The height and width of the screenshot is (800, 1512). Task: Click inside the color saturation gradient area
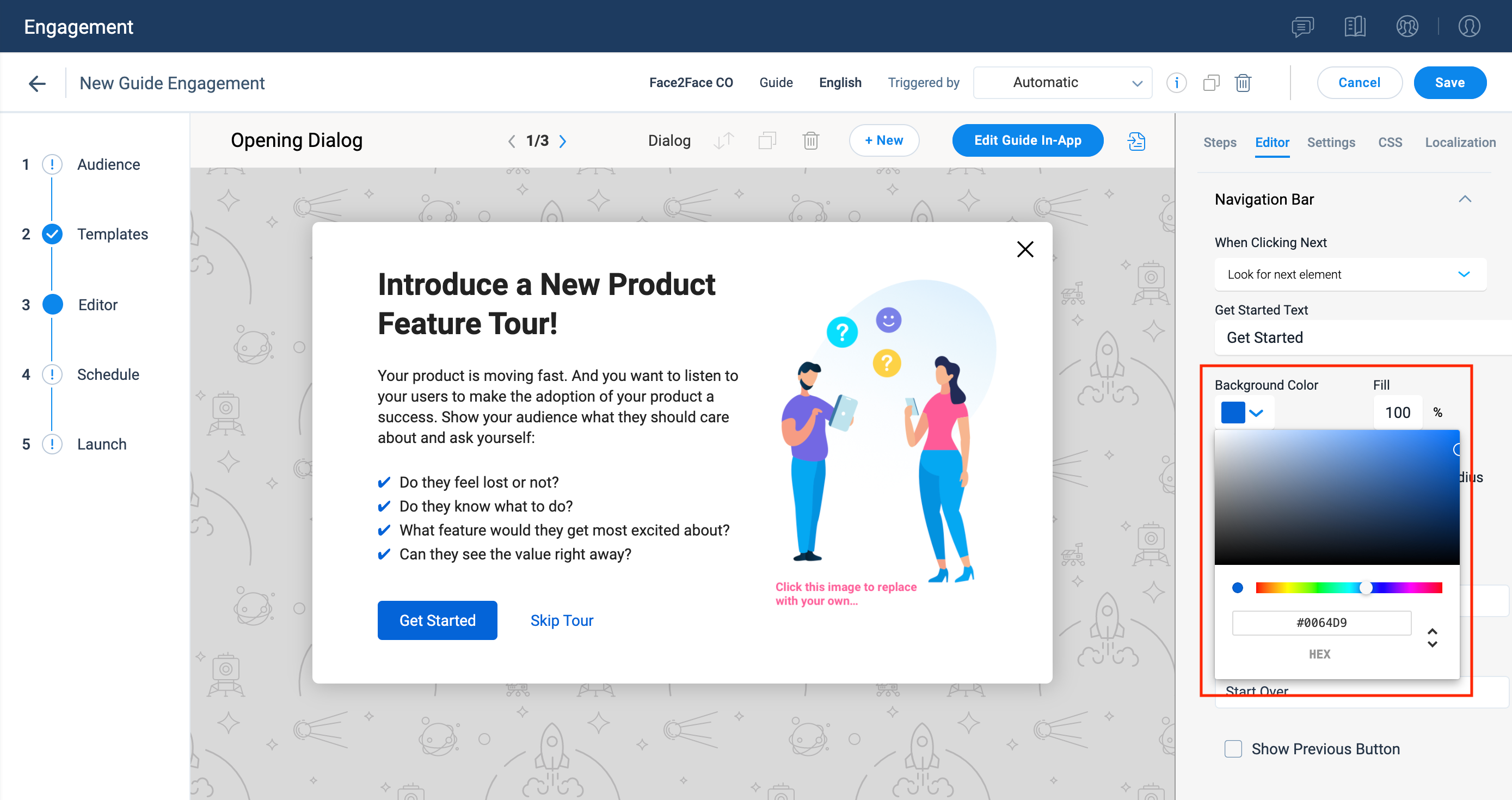1337,497
